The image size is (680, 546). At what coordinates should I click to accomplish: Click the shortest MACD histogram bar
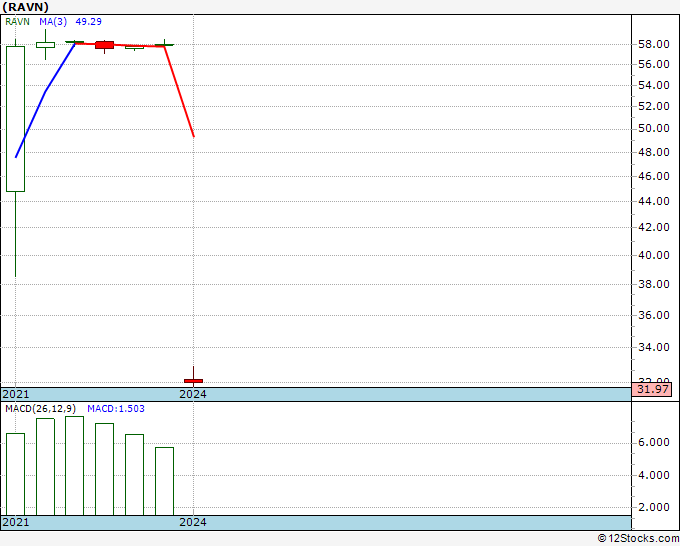click(x=164, y=481)
